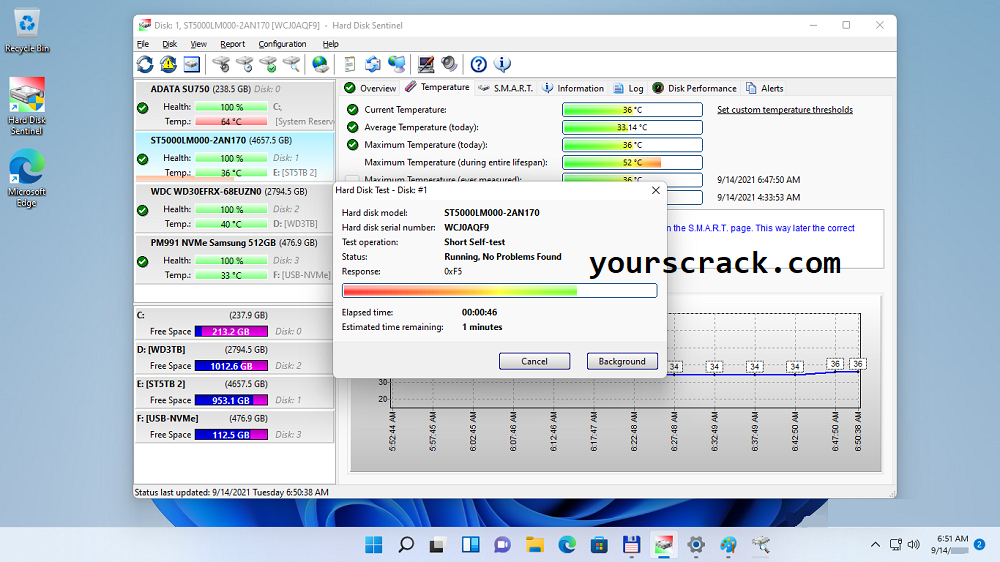Screen dimensions: 1000x562
Task: Switch to the Log tab
Action: (x=628, y=88)
